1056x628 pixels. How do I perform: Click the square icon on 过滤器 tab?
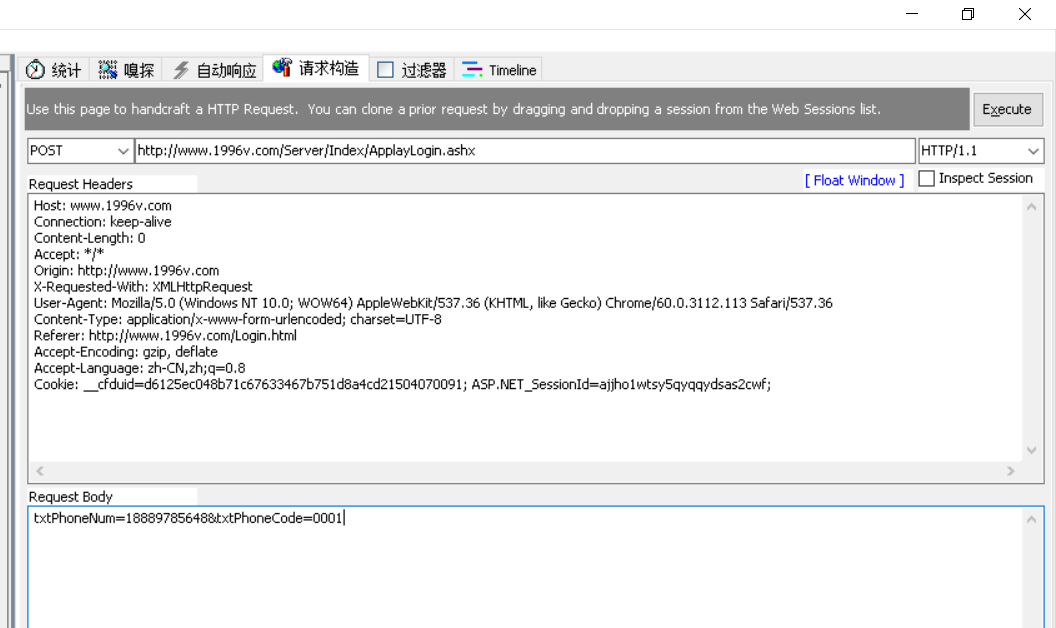click(385, 70)
